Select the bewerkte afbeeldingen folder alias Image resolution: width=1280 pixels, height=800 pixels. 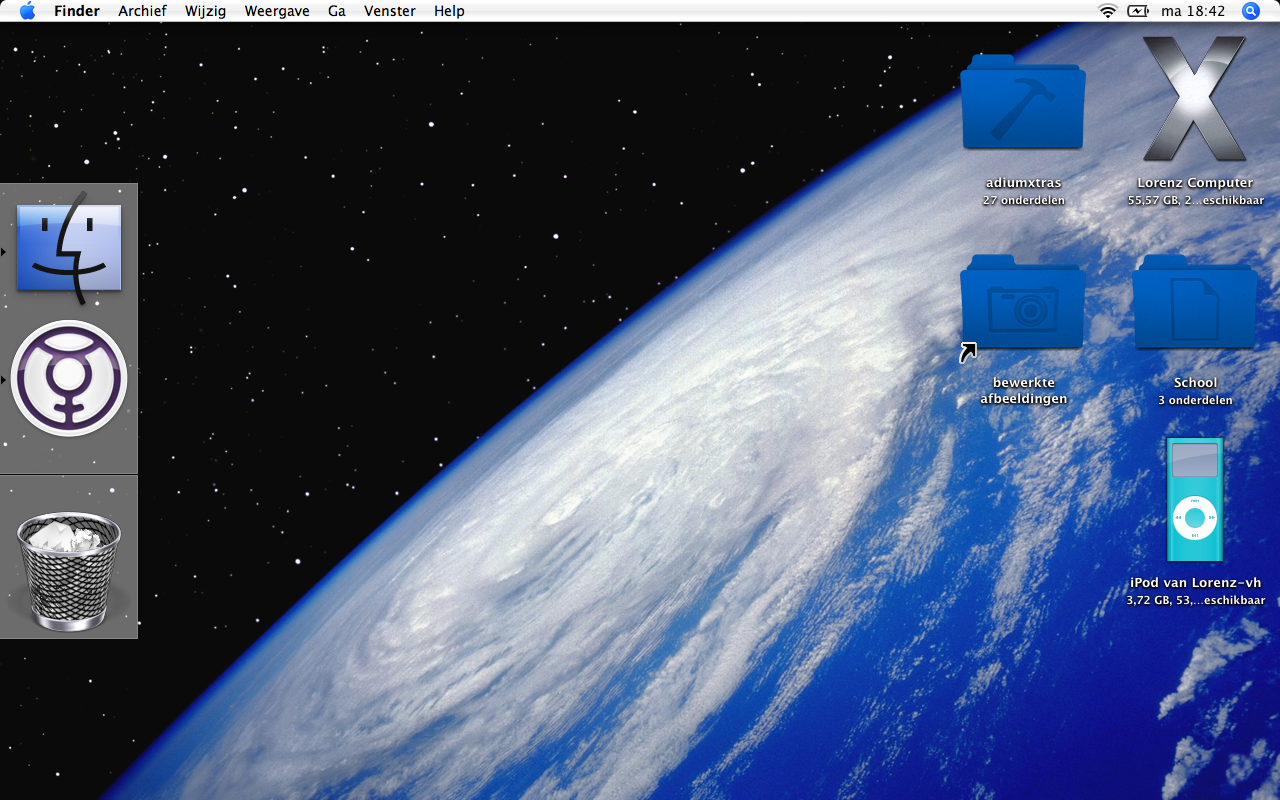[1022, 303]
